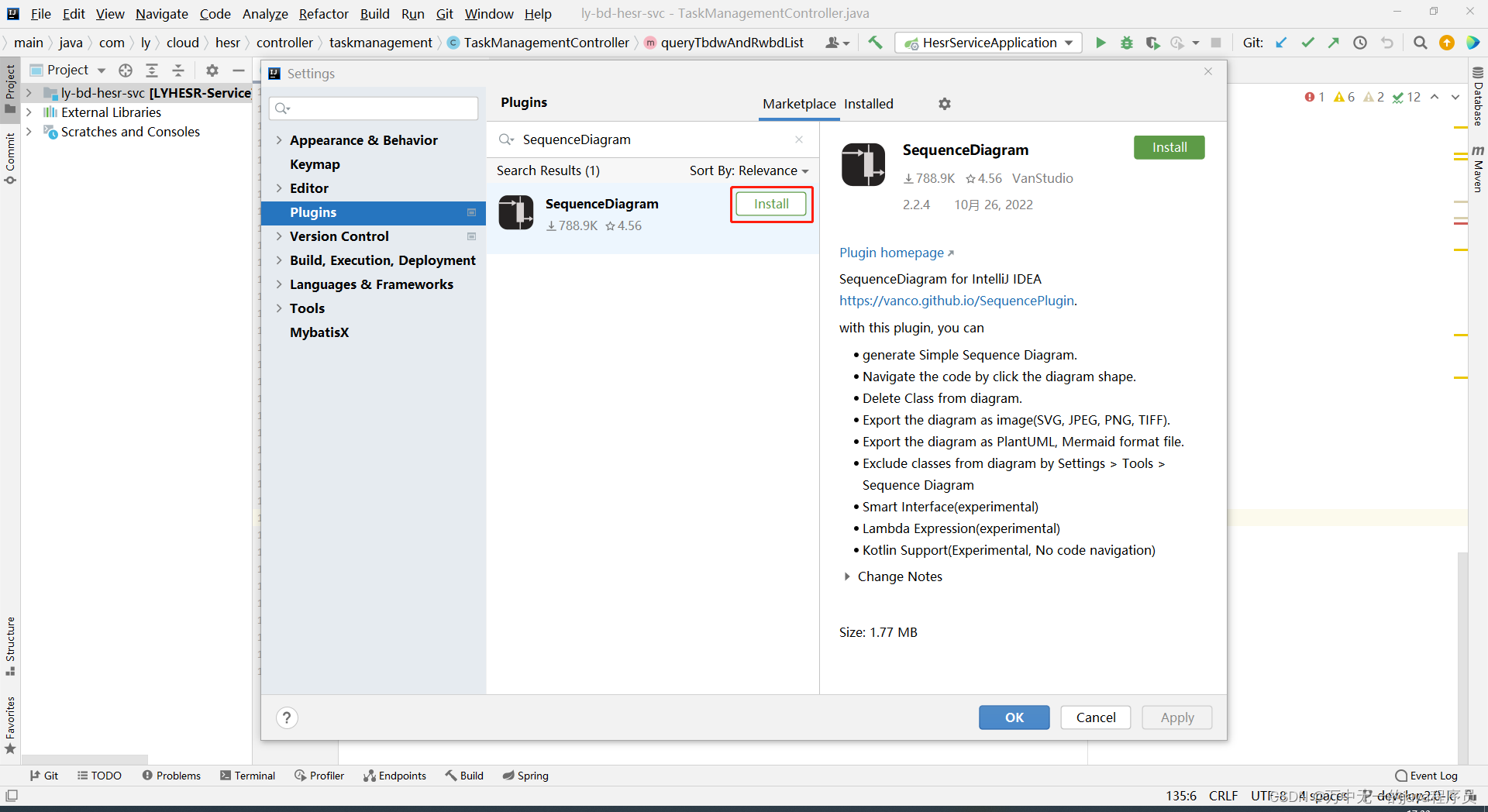
Task: Open HesrServiceApplication run configuration dropdown
Action: (988, 43)
